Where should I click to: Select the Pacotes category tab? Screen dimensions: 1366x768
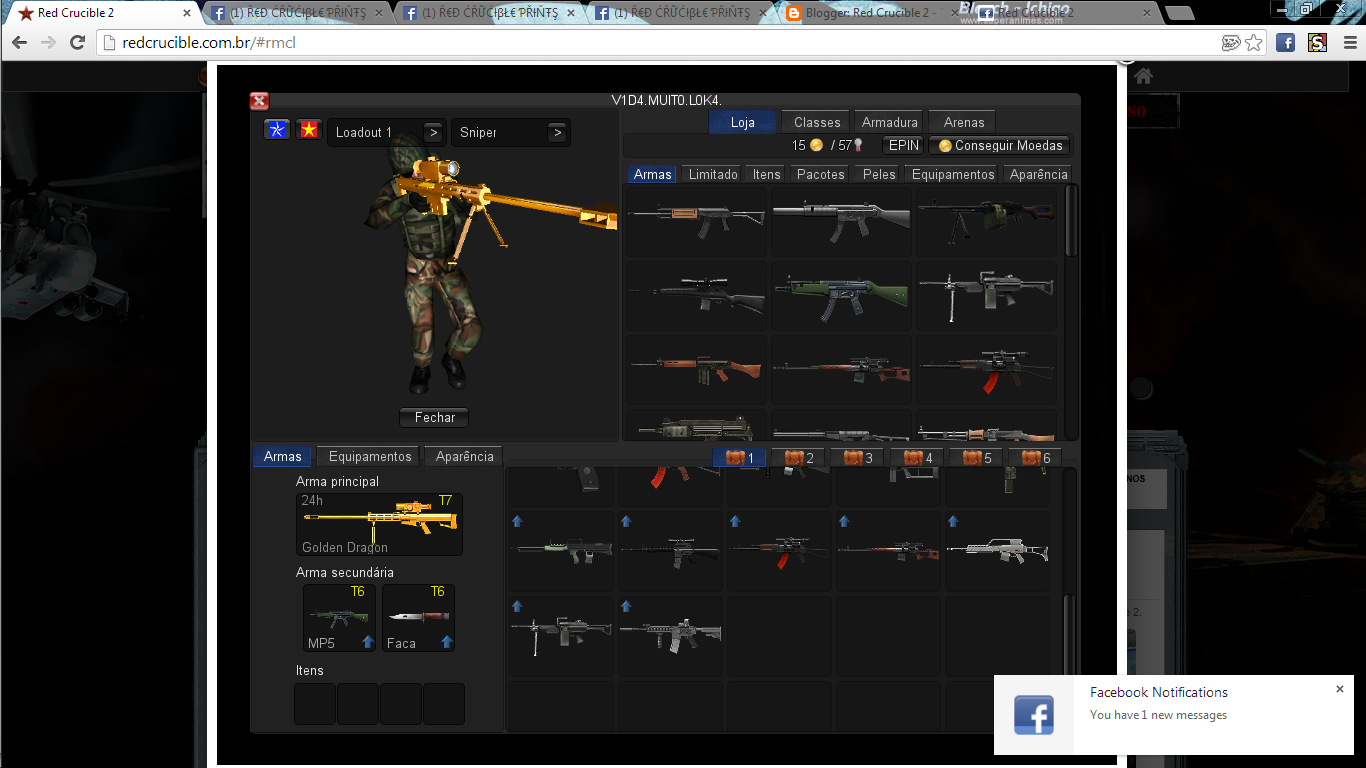click(821, 174)
